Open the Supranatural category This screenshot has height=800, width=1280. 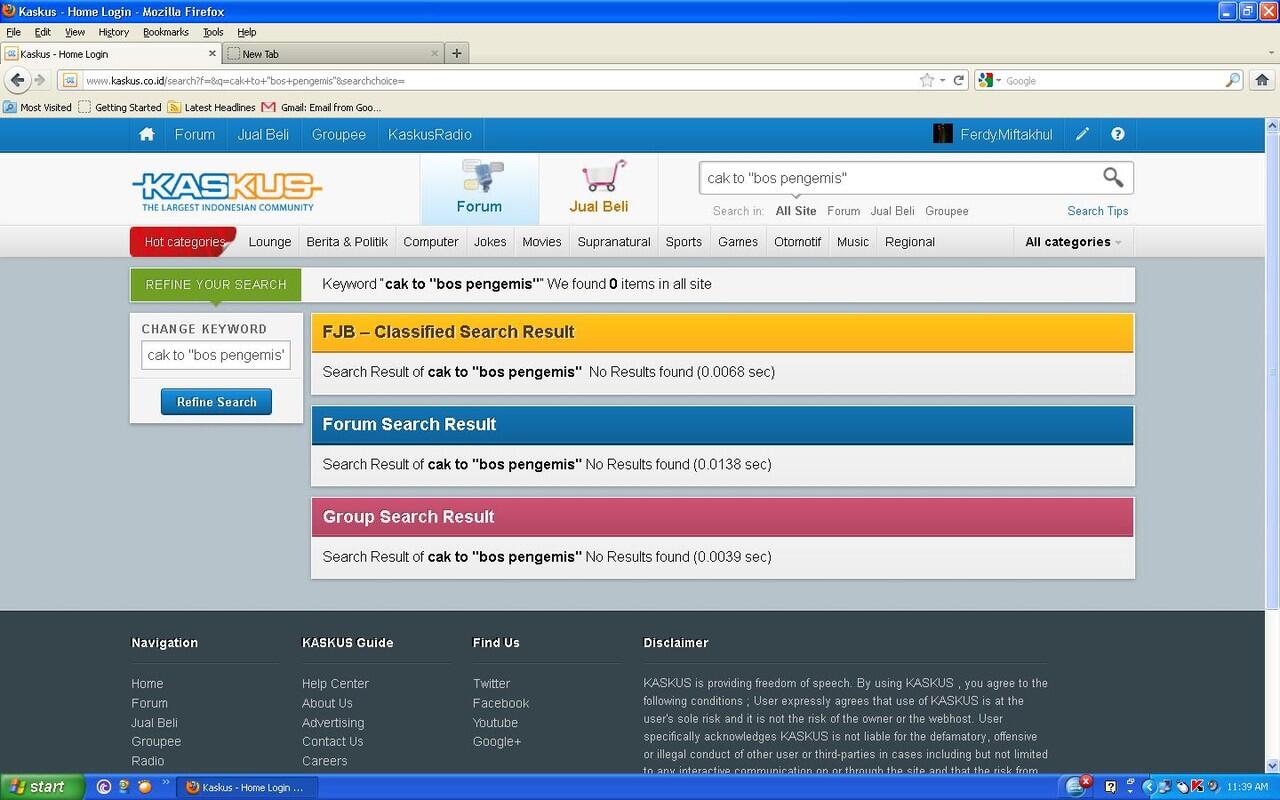point(614,242)
